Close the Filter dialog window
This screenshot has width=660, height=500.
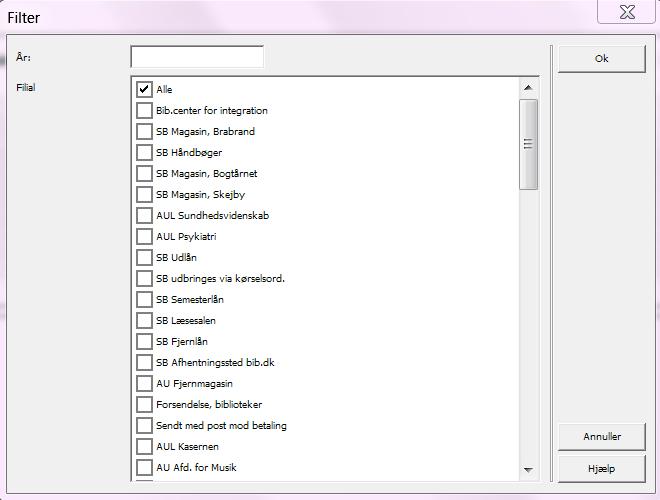pos(627,12)
